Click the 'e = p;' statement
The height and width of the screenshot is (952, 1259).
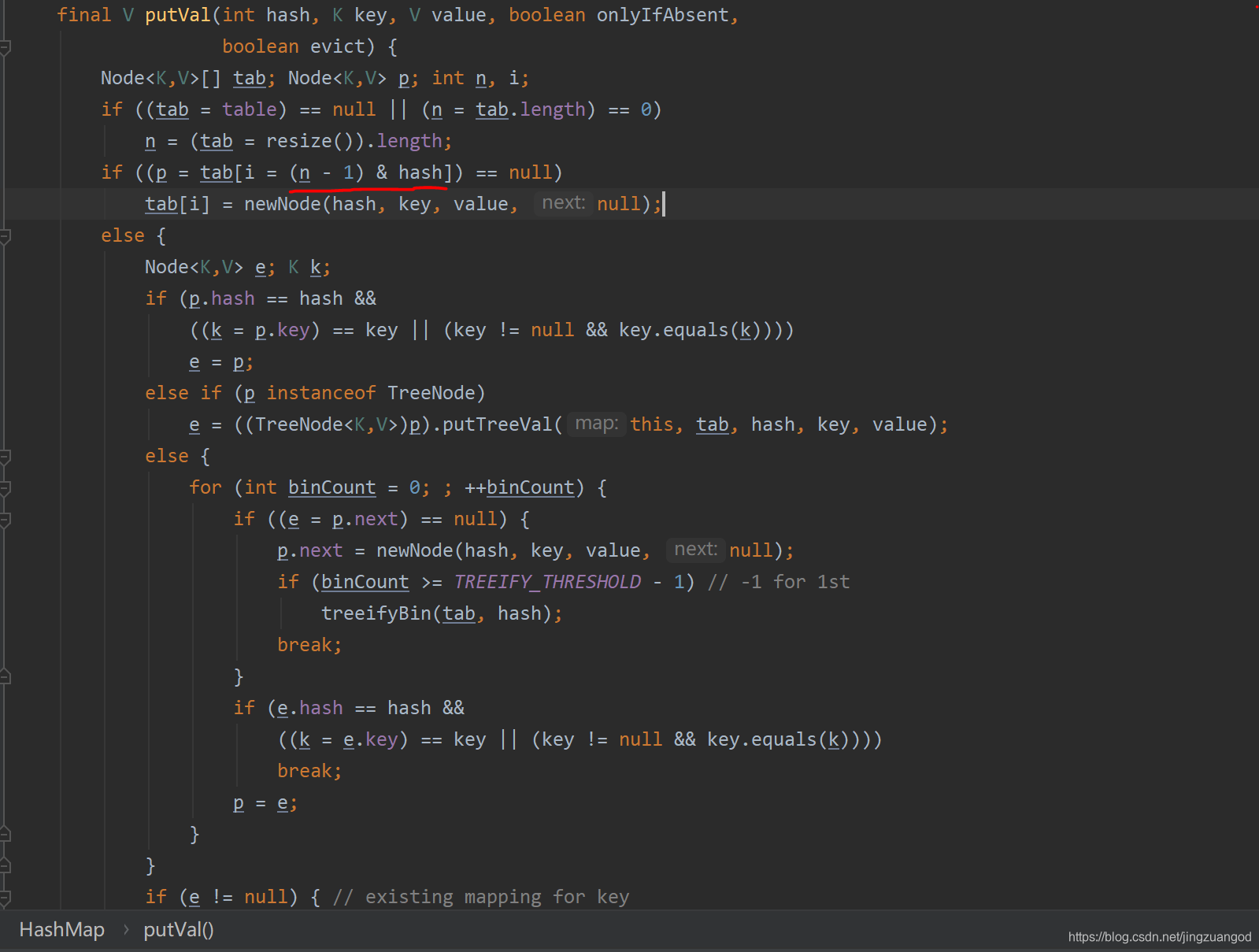tap(221, 361)
